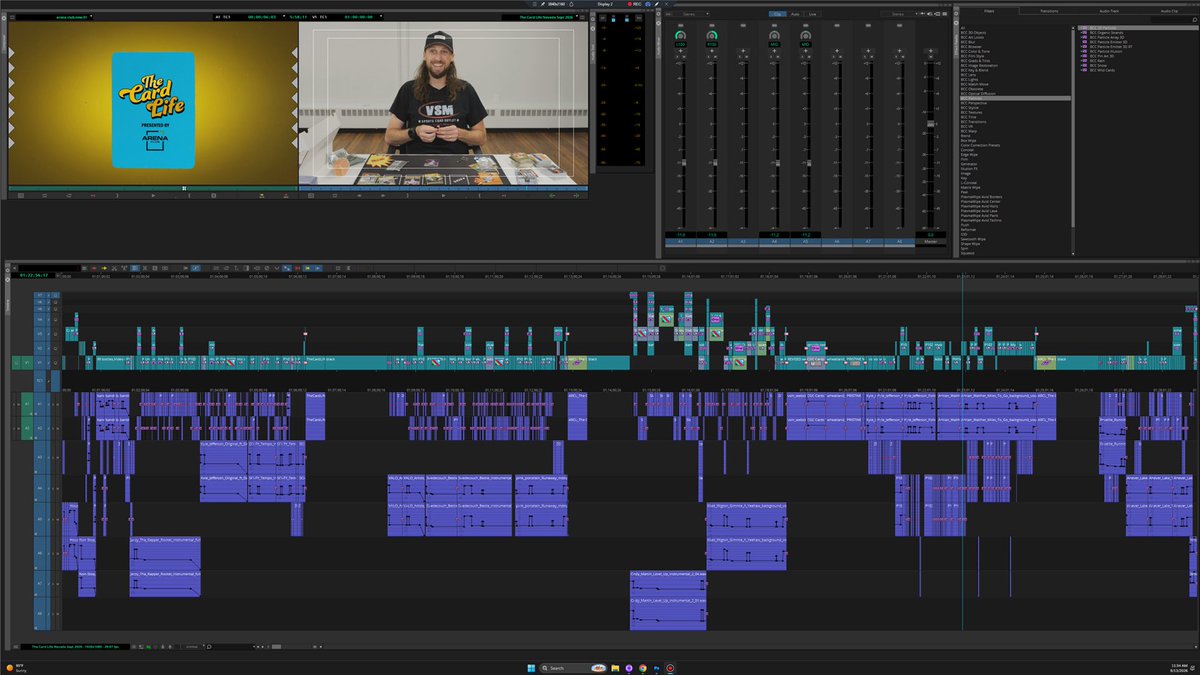This screenshot has width=1200, height=675.
Task: Click the timeline zoom slider at the bottom
Action: pyautogui.click(x=277, y=647)
